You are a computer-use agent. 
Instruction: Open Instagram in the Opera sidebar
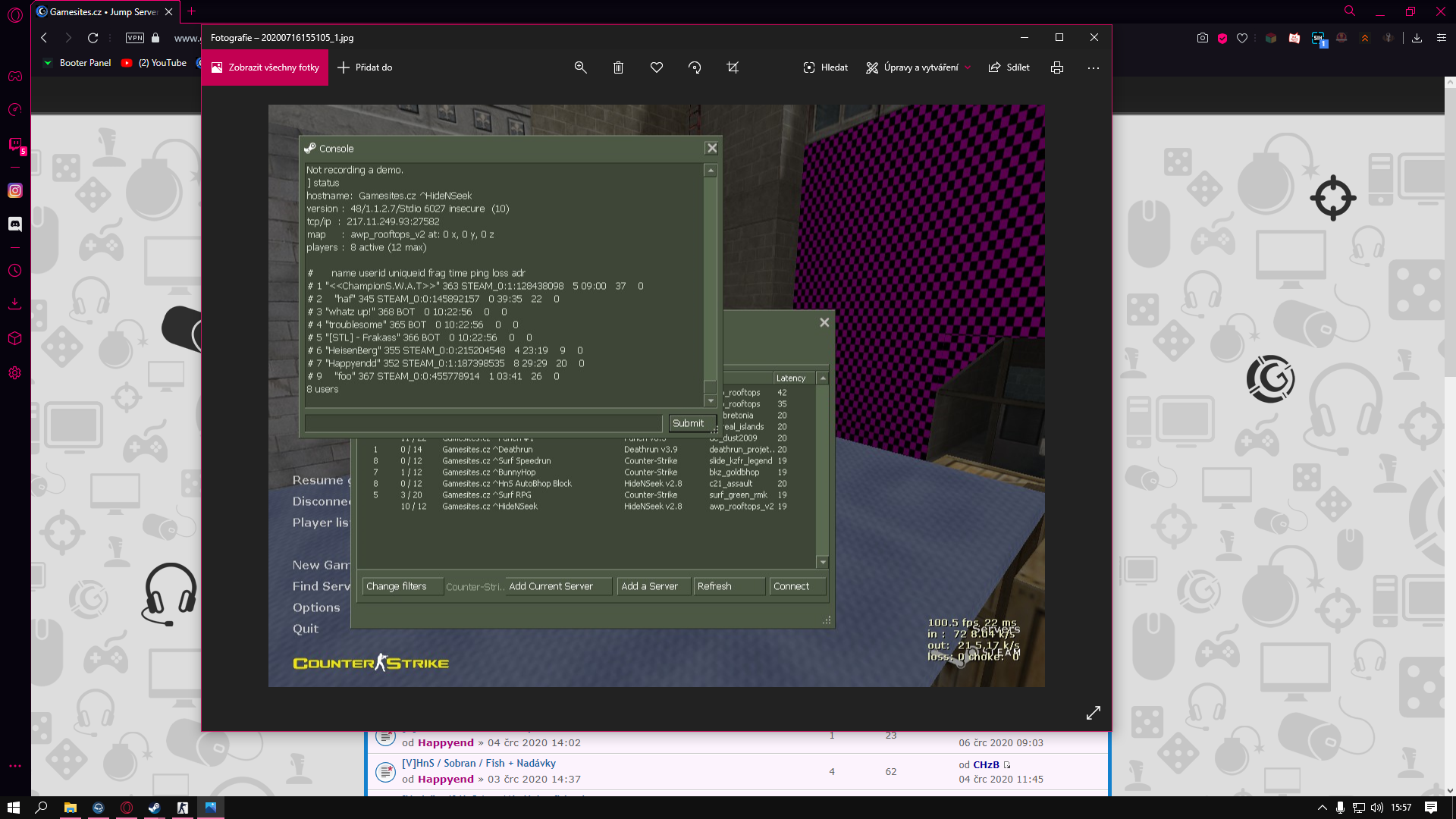[x=15, y=190]
